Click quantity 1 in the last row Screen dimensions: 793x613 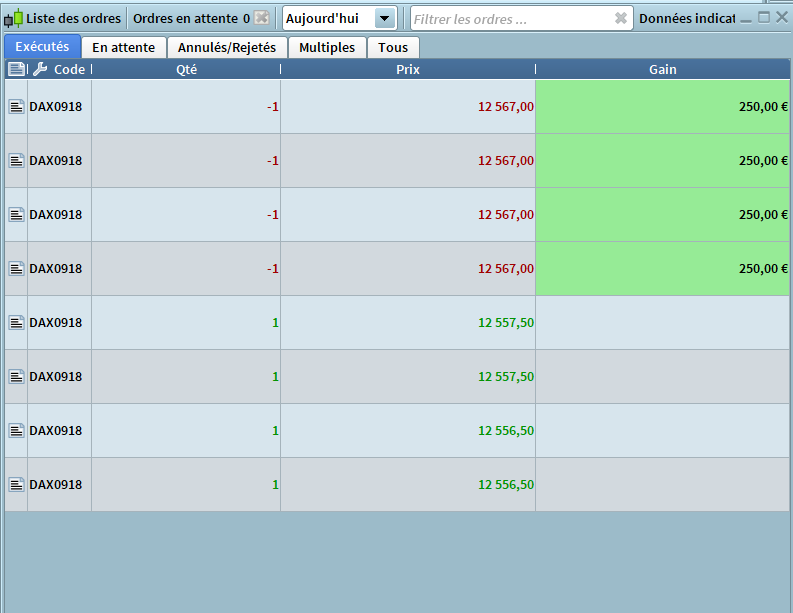276,485
